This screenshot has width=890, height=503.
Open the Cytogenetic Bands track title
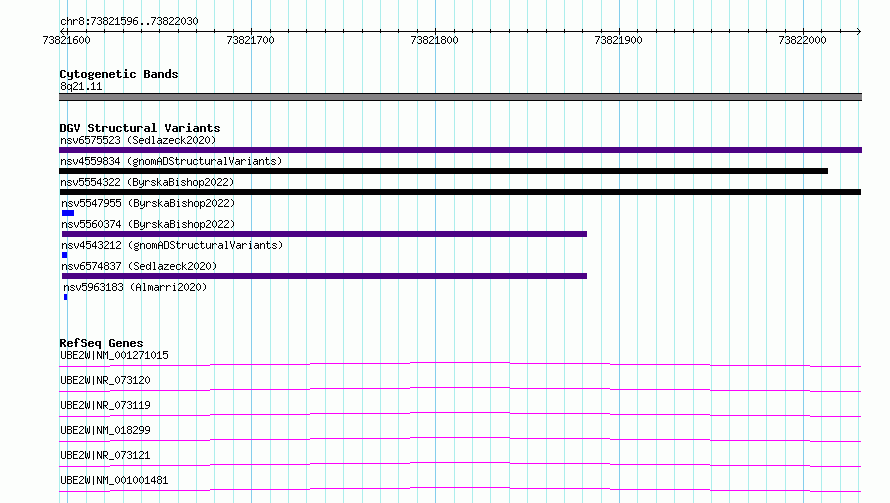pyautogui.click(x=119, y=74)
